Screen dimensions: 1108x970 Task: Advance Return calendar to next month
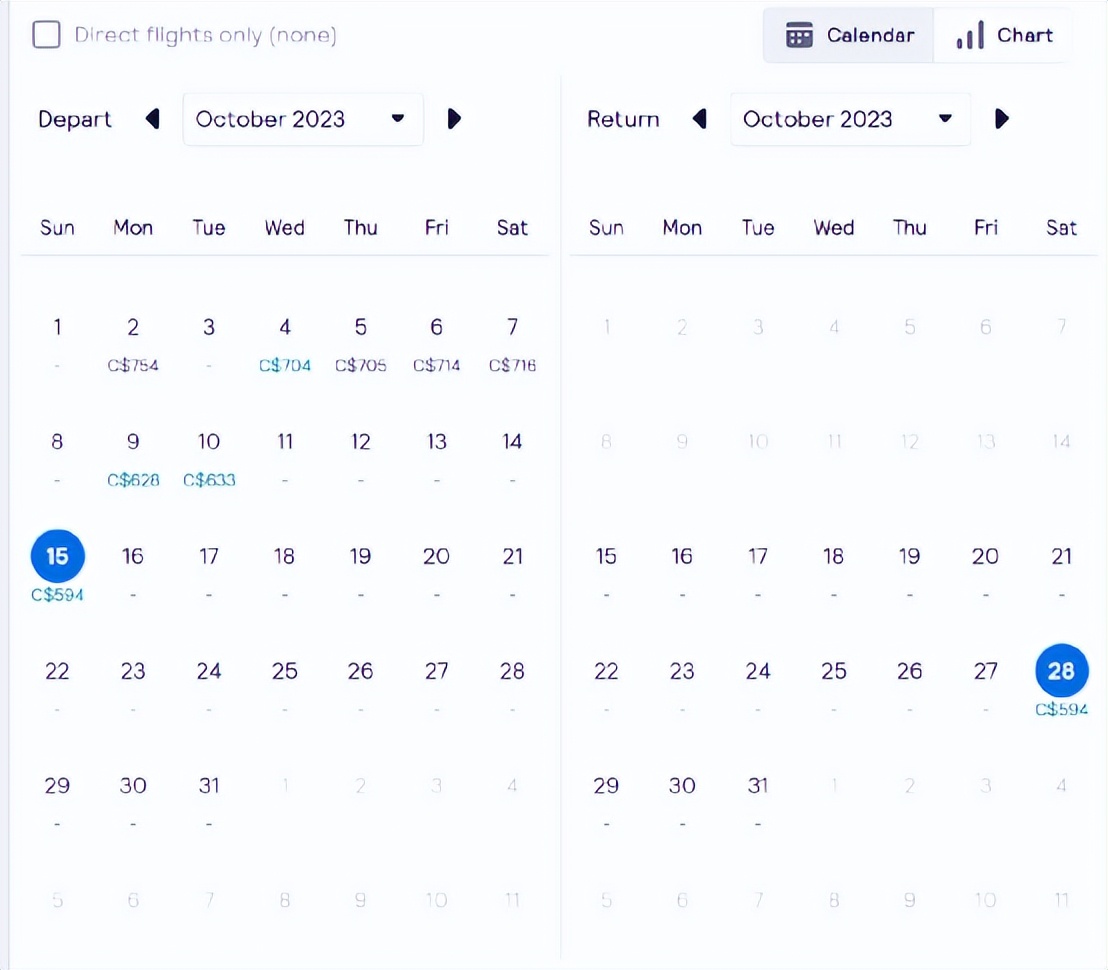pos(1002,119)
